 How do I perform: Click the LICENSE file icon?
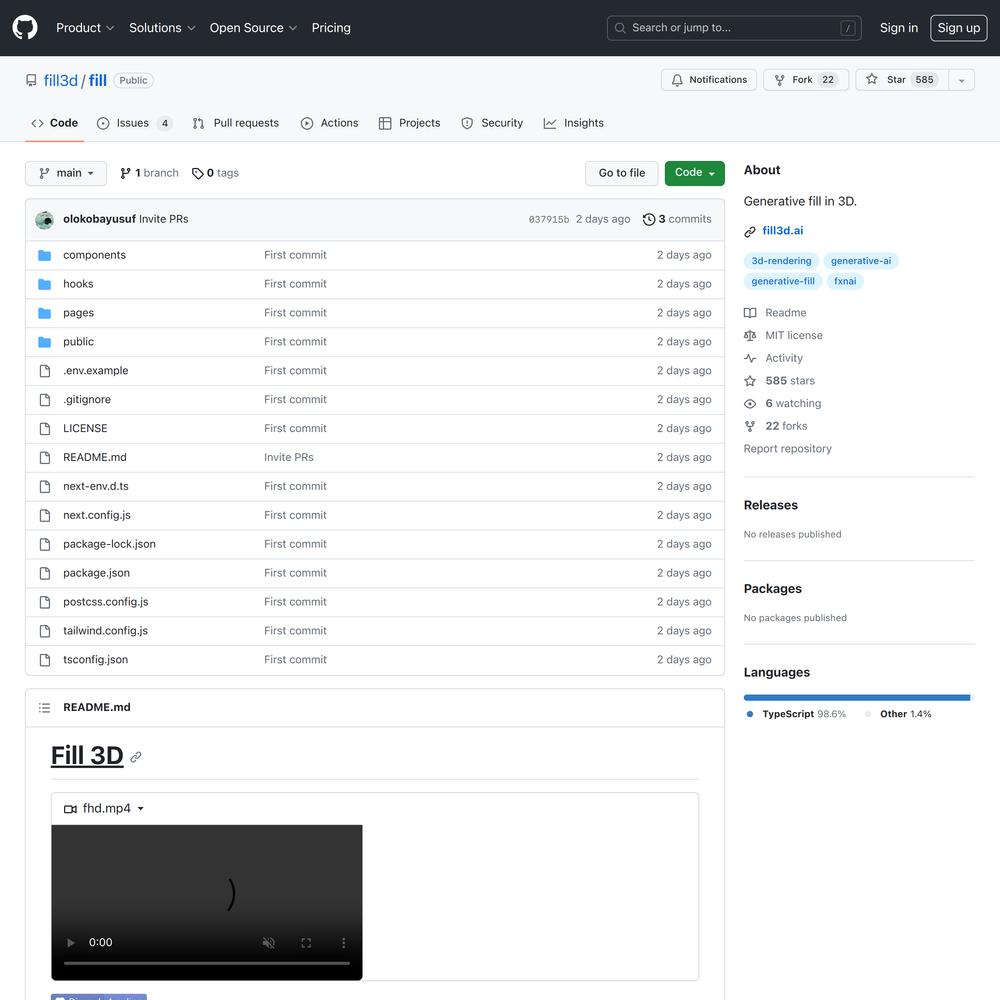coord(44,429)
